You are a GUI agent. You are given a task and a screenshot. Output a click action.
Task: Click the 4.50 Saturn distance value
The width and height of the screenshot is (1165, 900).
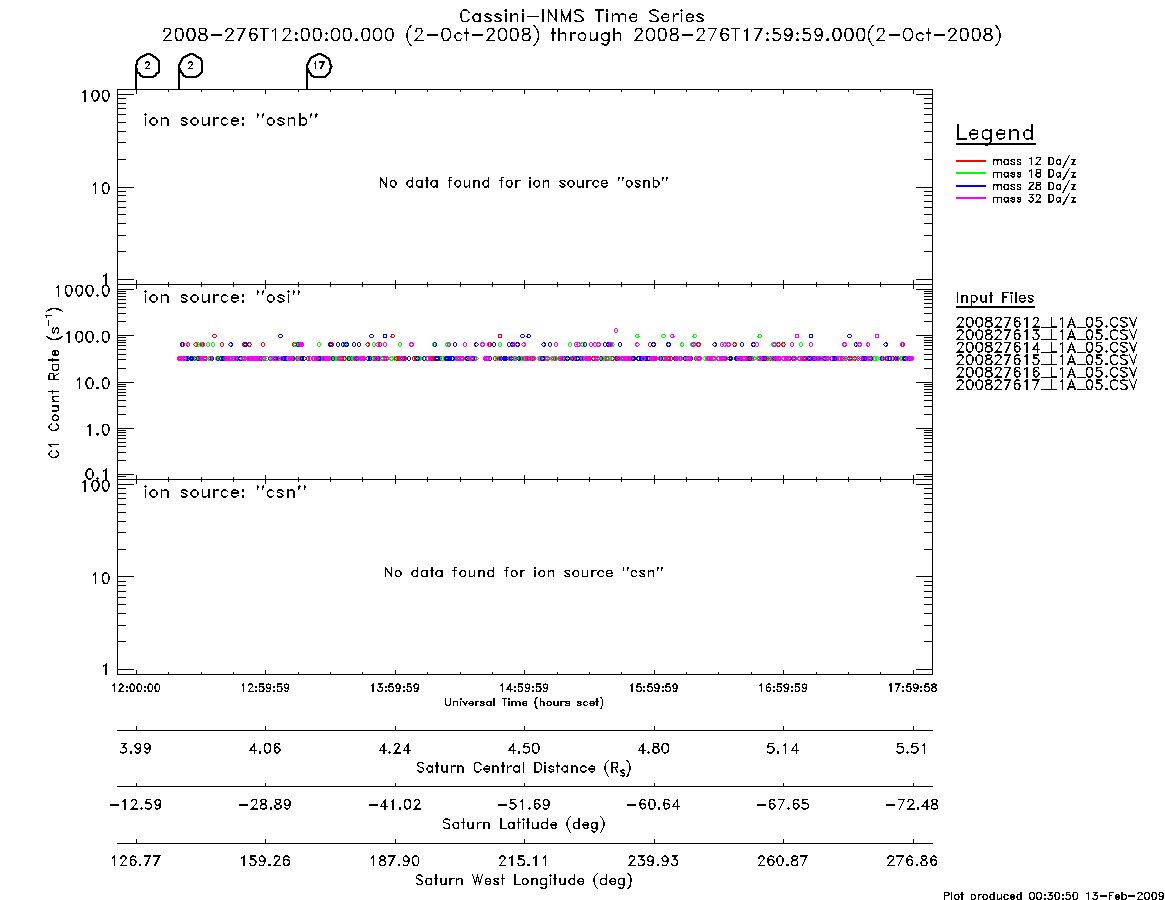[524, 748]
